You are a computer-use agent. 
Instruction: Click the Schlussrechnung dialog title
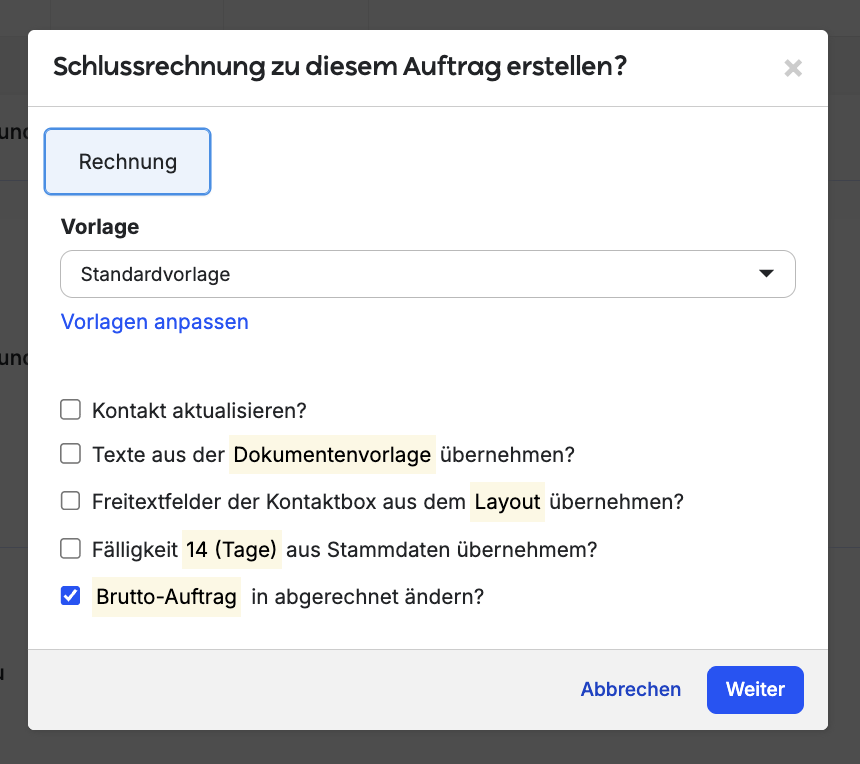pyautogui.click(x=340, y=67)
